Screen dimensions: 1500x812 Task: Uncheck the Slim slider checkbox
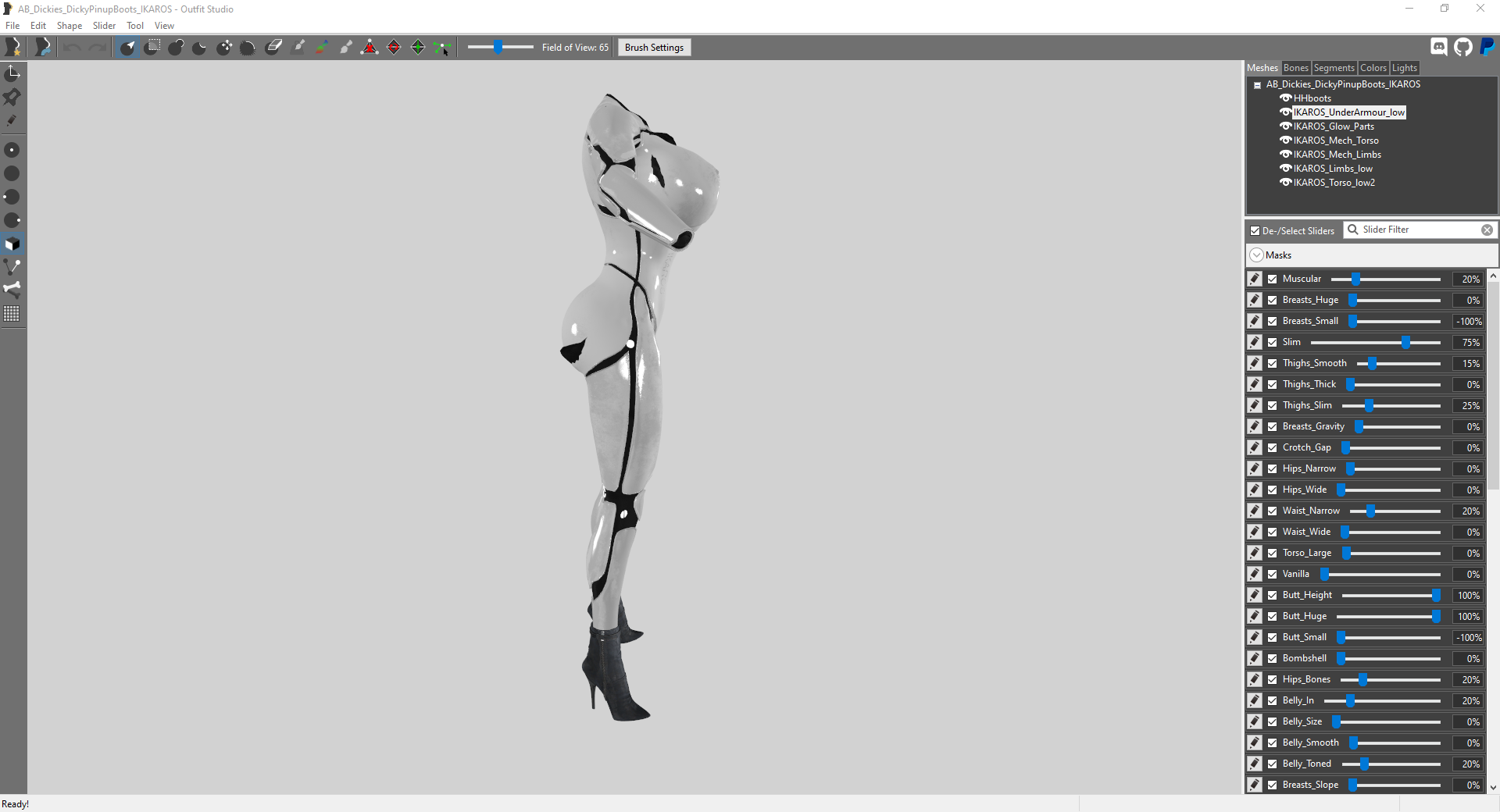[x=1273, y=342]
